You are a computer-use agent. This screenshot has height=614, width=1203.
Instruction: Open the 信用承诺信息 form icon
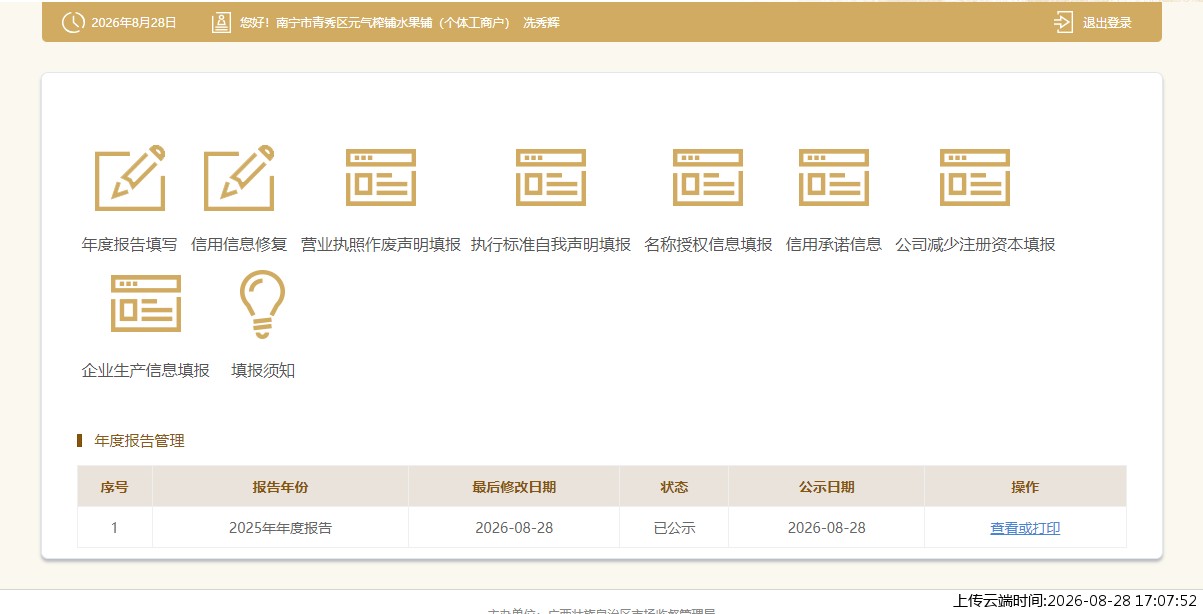click(834, 178)
